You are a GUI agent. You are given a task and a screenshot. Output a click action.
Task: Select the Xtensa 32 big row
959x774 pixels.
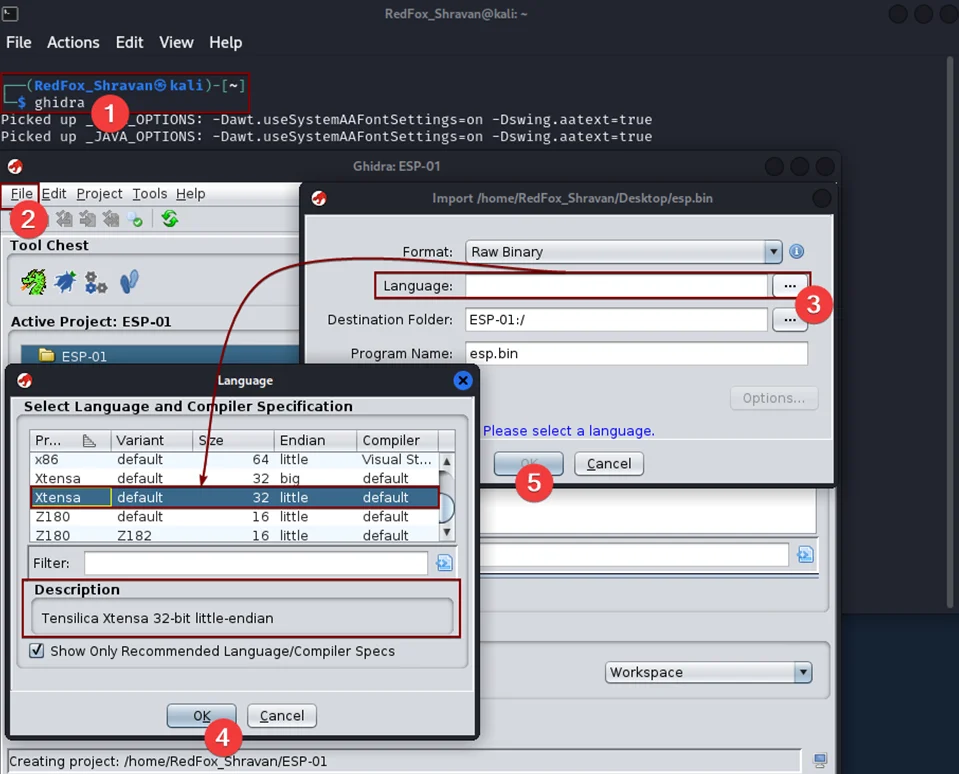click(234, 478)
